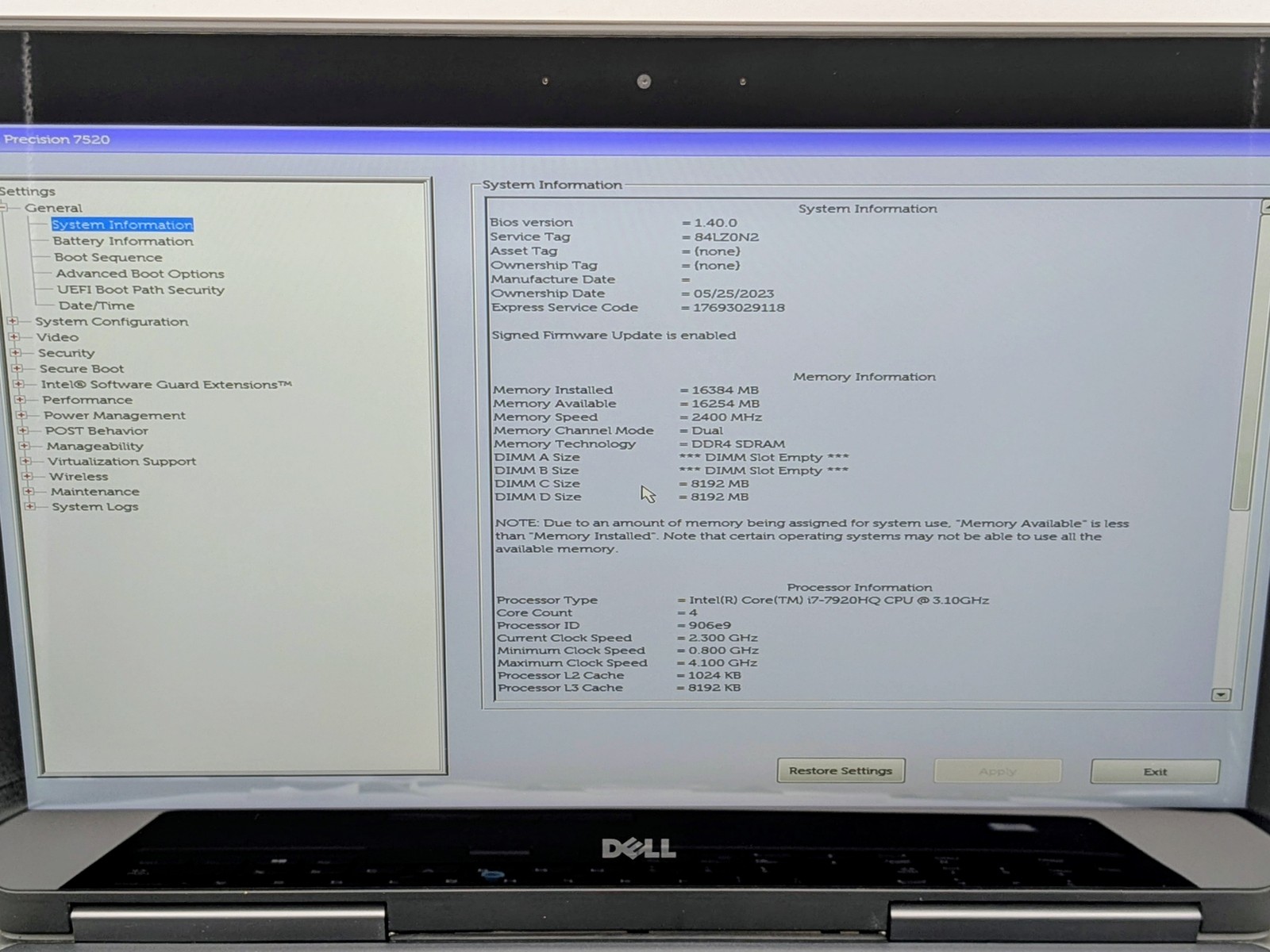Screen dimensions: 1270x952
Task: Expand the System Configuration node
Action: pyautogui.click(x=13, y=321)
